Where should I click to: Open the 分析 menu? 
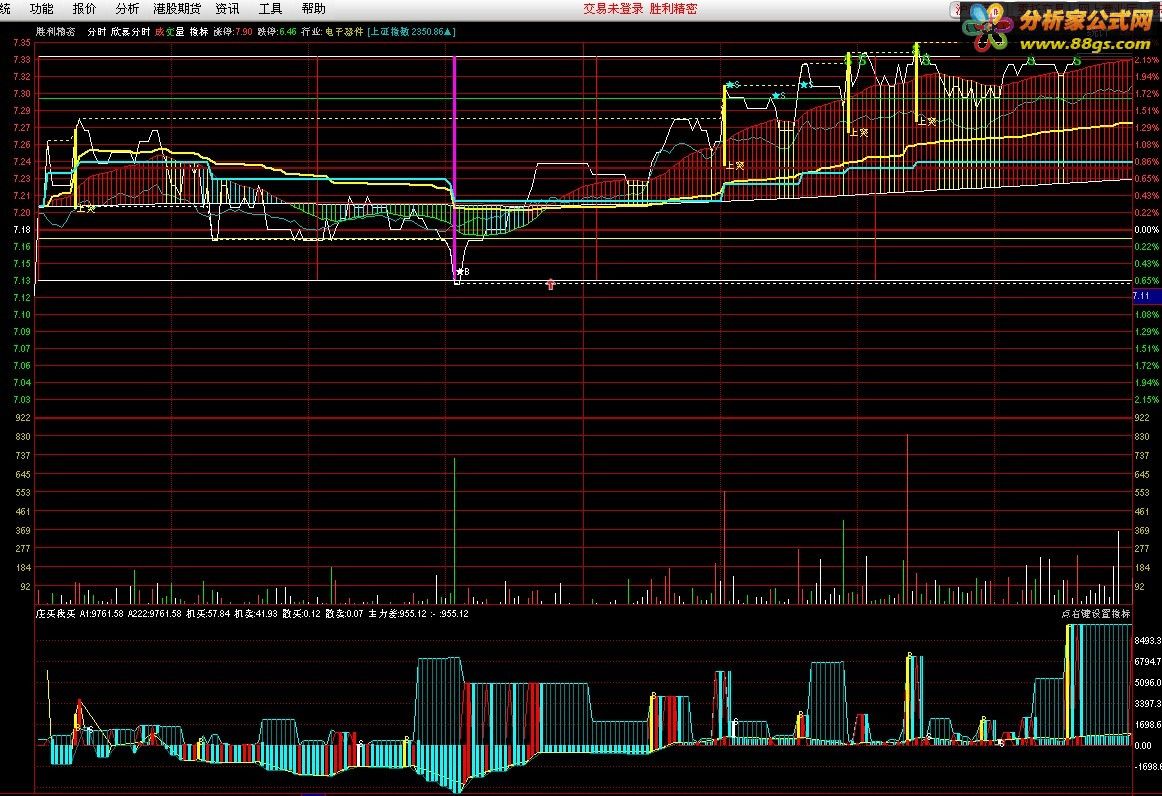click(x=127, y=9)
